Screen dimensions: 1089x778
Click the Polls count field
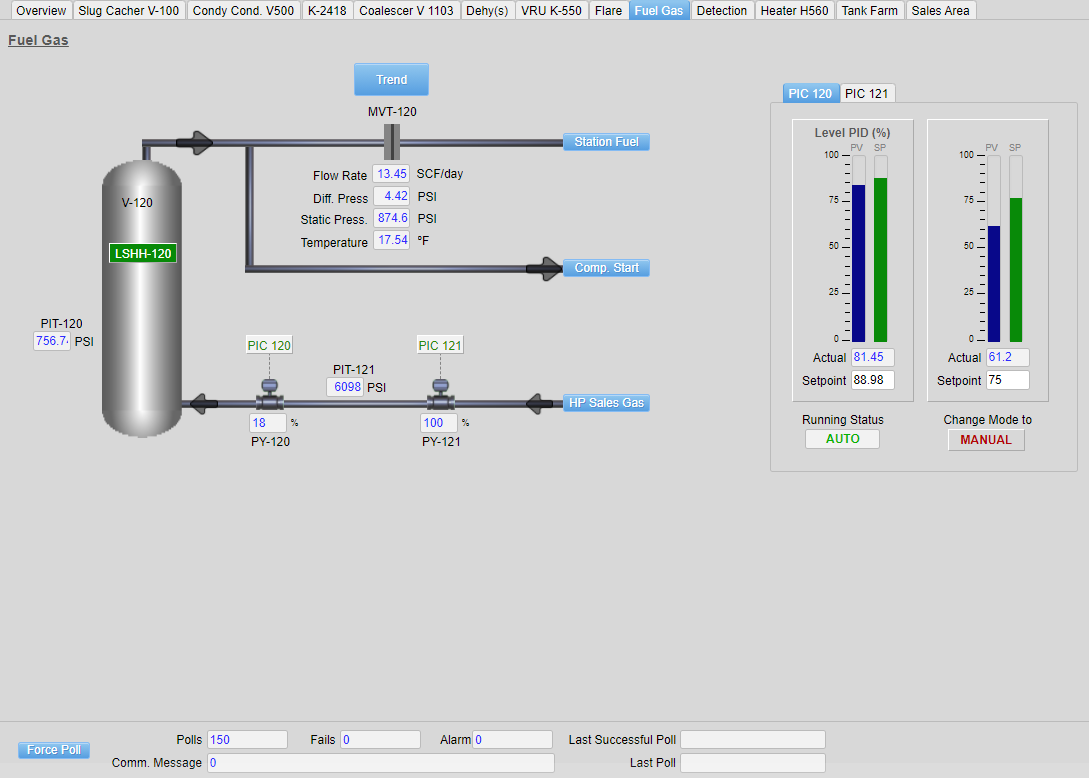point(247,740)
